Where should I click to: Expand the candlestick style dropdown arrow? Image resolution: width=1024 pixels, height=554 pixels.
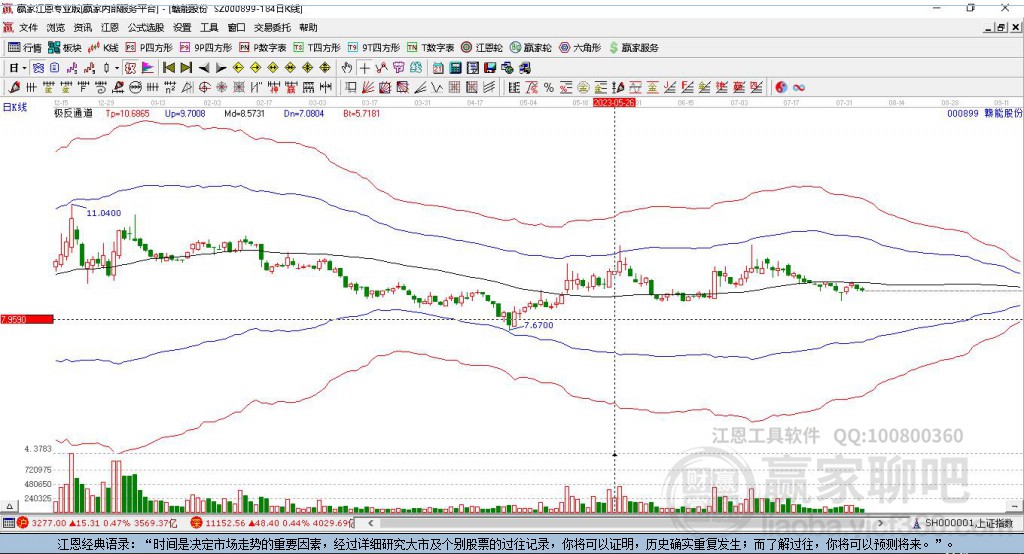tap(117, 68)
